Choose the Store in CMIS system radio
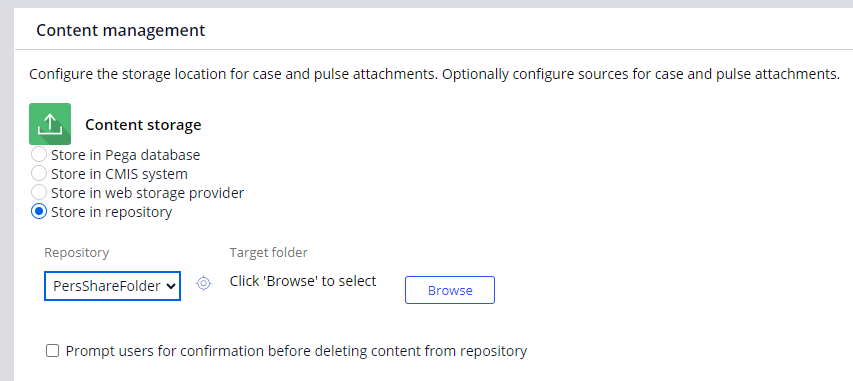853x381 pixels. point(39,174)
